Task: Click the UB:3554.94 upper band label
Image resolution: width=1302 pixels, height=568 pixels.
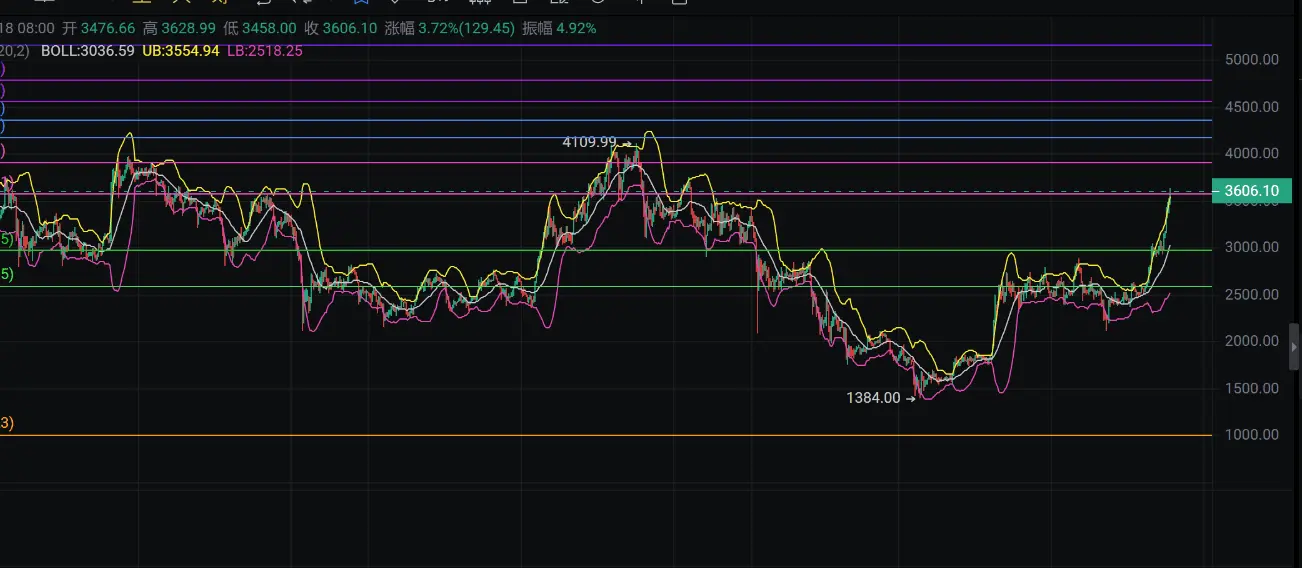Action: pyautogui.click(x=182, y=50)
